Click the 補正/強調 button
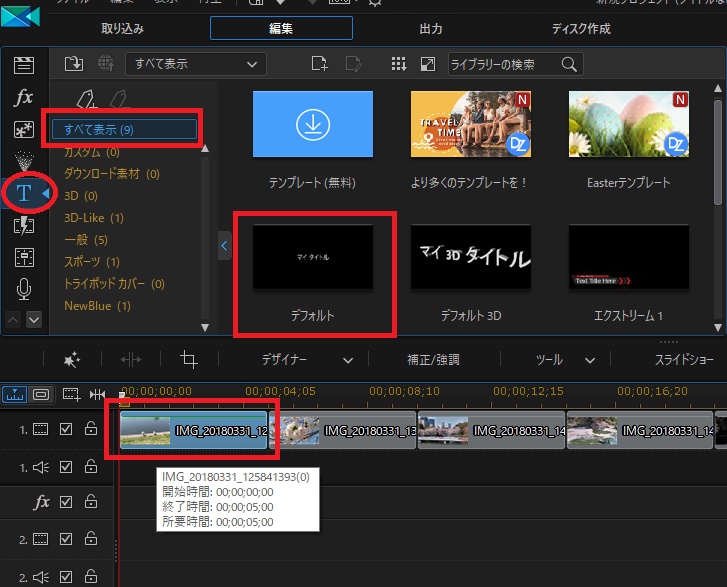Screen dimensions: 727x587 coord(434,359)
